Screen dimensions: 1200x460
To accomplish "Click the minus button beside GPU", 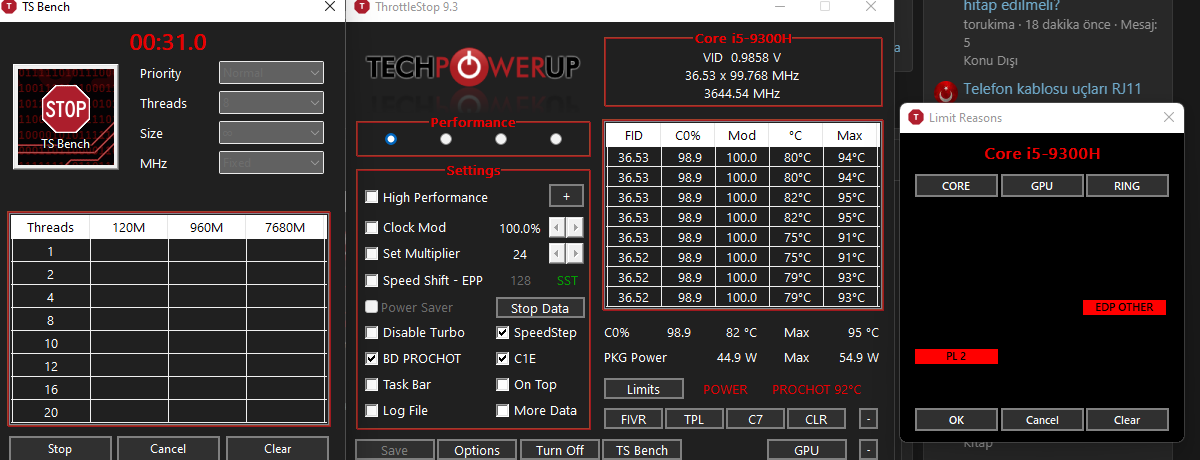I will (869, 450).
